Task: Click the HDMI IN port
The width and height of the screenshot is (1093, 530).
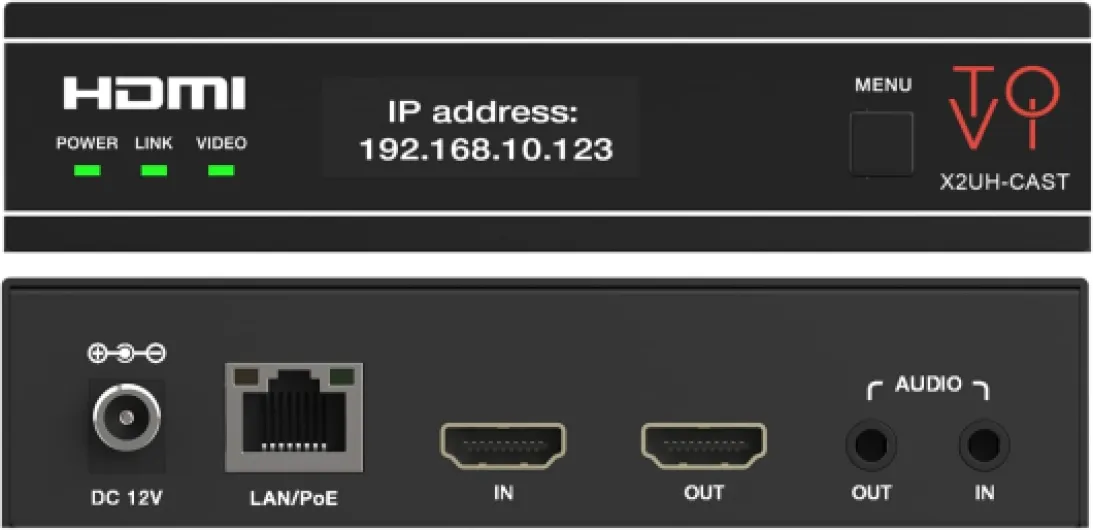Action: (x=503, y=446)
